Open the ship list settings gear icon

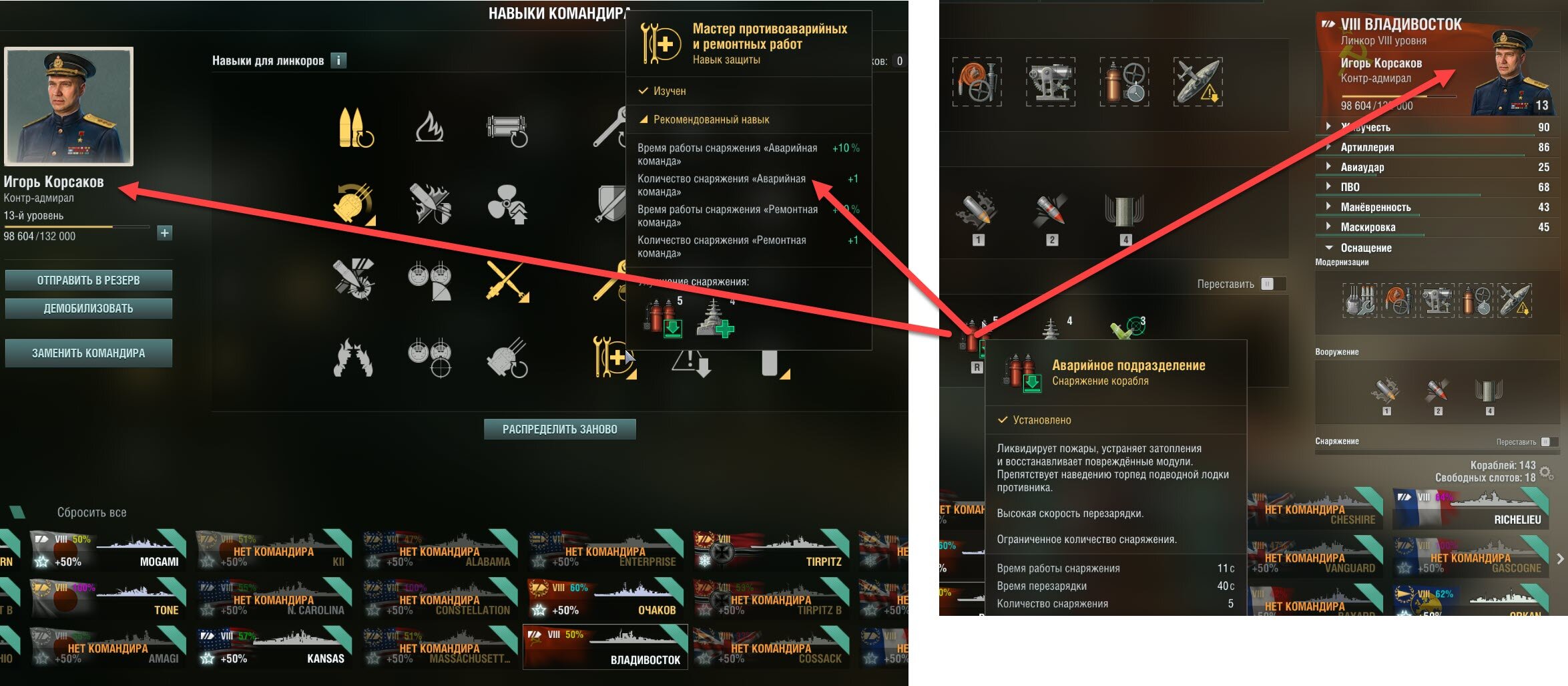(1547, 473)
